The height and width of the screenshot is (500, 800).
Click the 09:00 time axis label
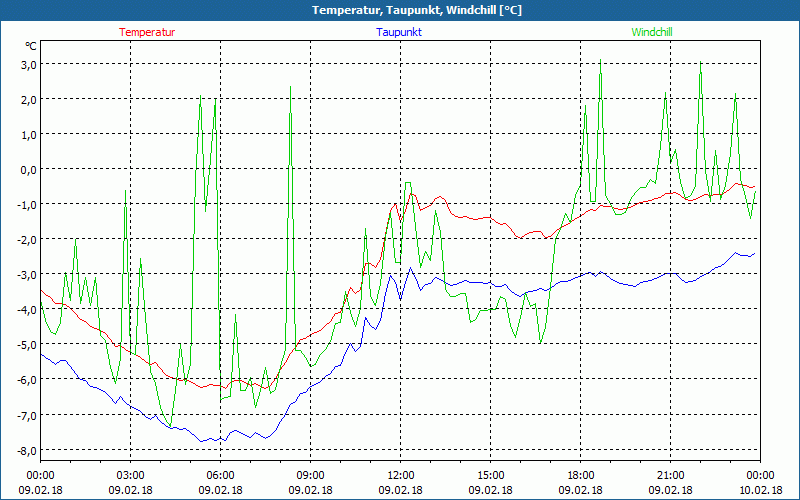311,476
